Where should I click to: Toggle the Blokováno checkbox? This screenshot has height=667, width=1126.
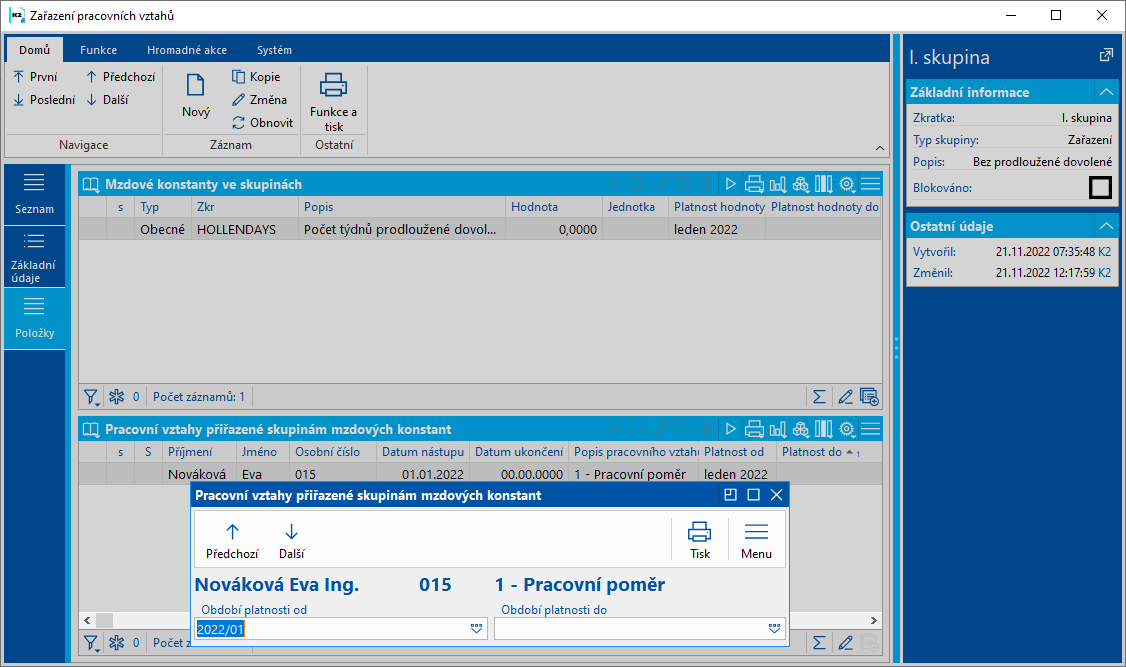pyautogui.click(x=1100, y=187)
